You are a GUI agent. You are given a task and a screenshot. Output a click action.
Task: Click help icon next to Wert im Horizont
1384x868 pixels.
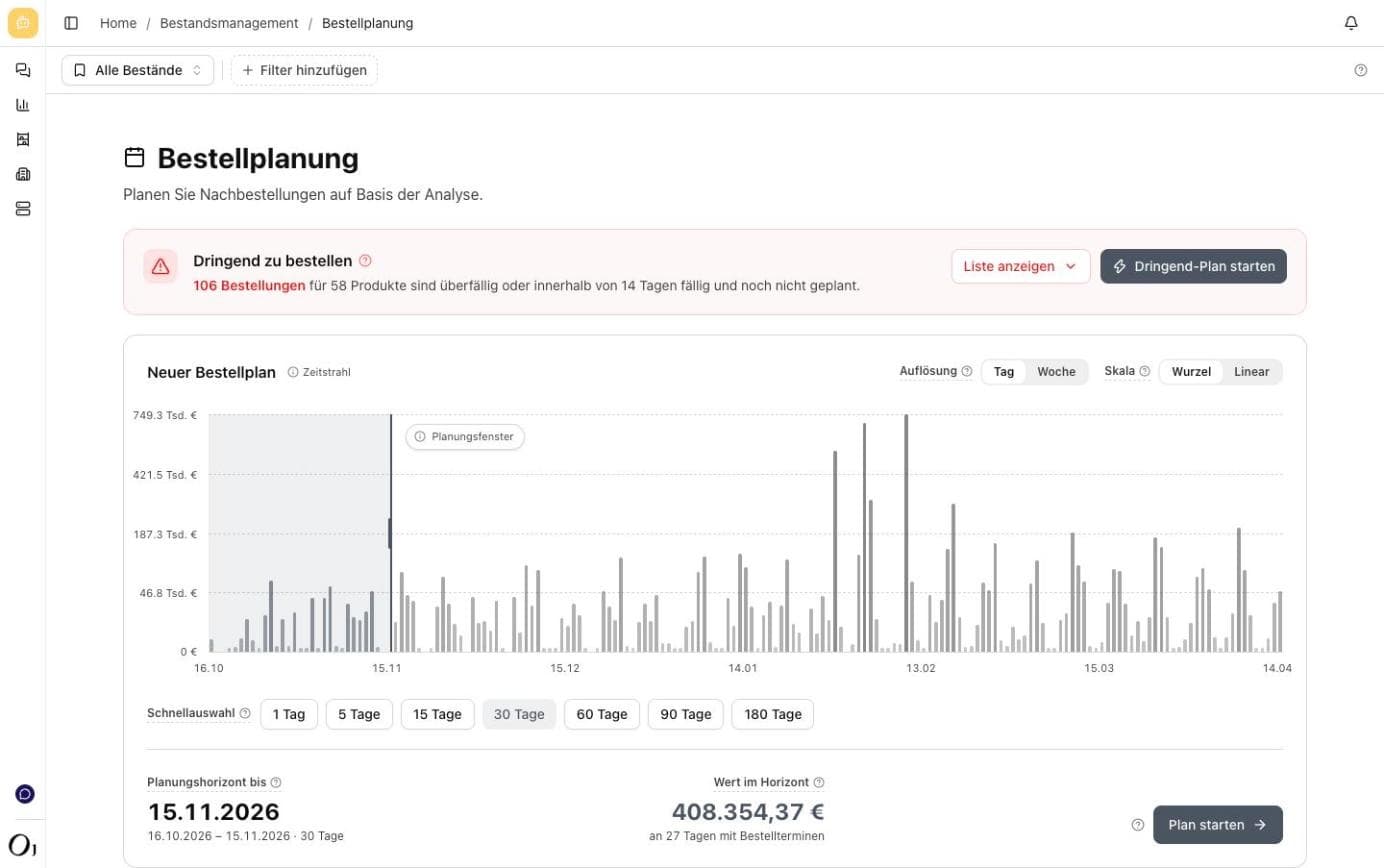coord(819,782)
